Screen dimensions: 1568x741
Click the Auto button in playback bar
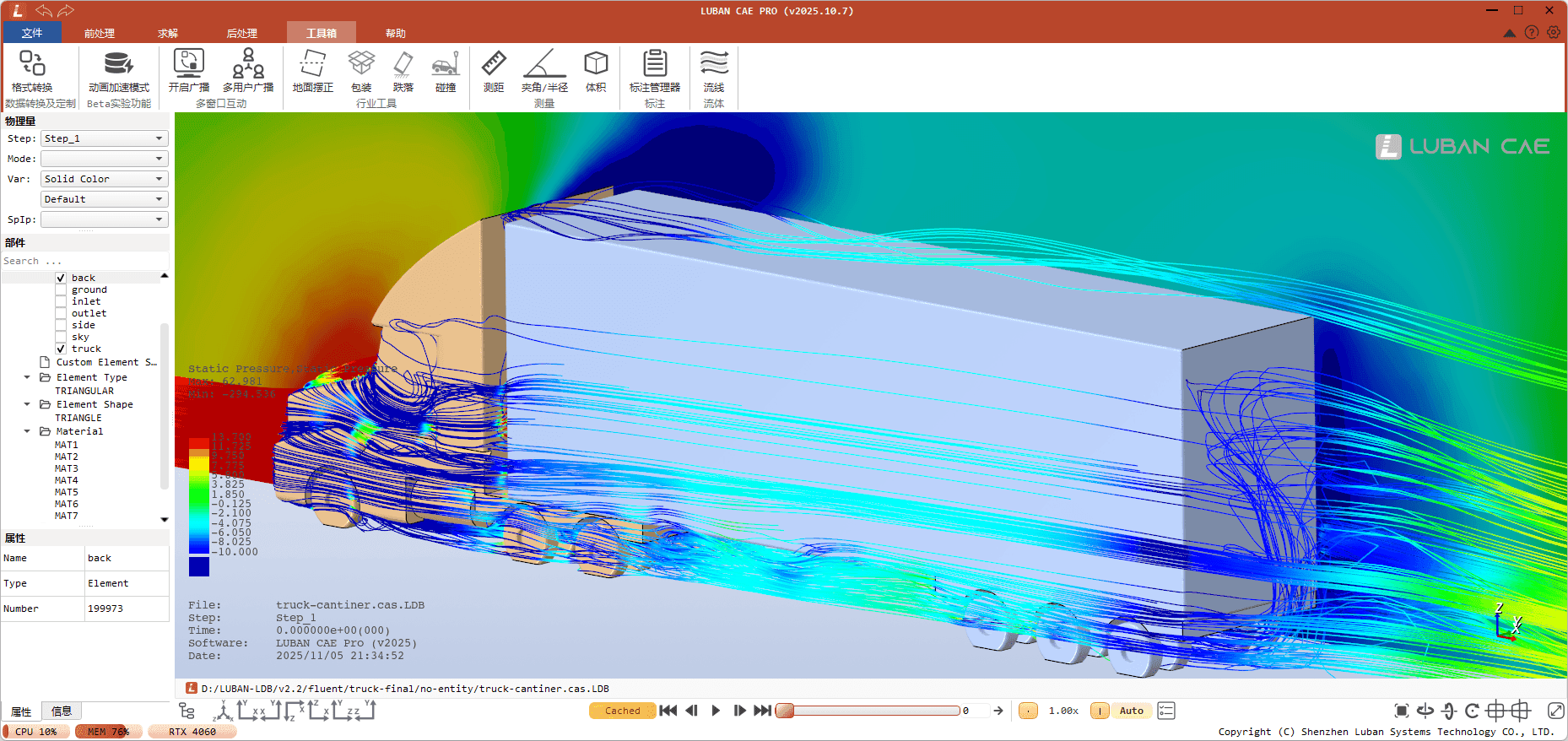[x=1131, y=711]
